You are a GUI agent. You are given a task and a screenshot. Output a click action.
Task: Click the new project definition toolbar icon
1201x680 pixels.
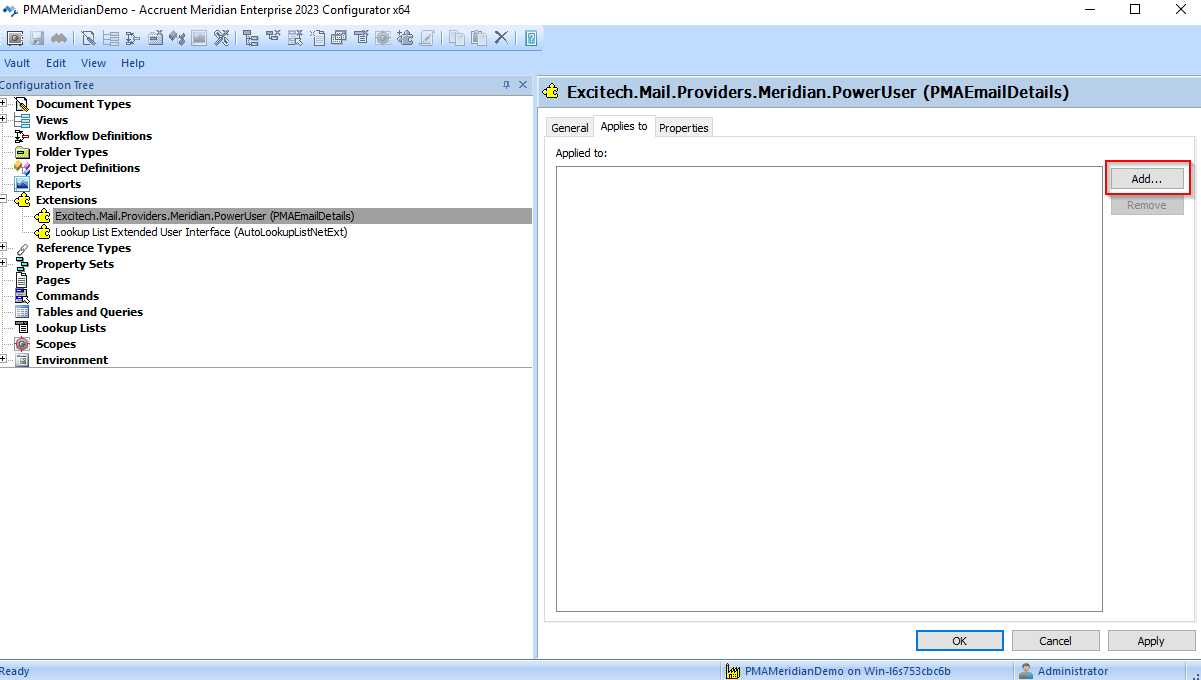point(177,38)
